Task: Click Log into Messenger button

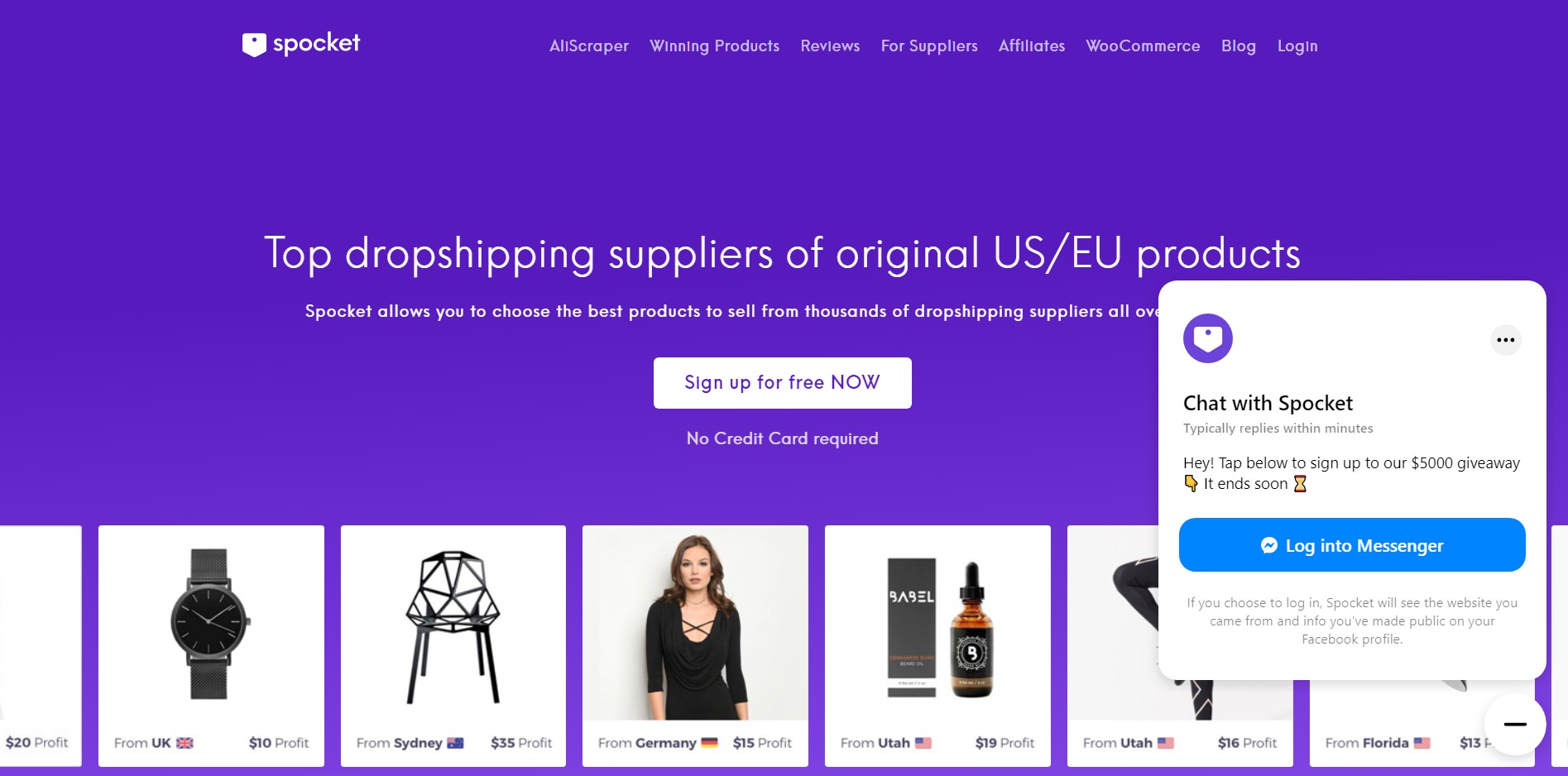Action: coord(1352,545)
